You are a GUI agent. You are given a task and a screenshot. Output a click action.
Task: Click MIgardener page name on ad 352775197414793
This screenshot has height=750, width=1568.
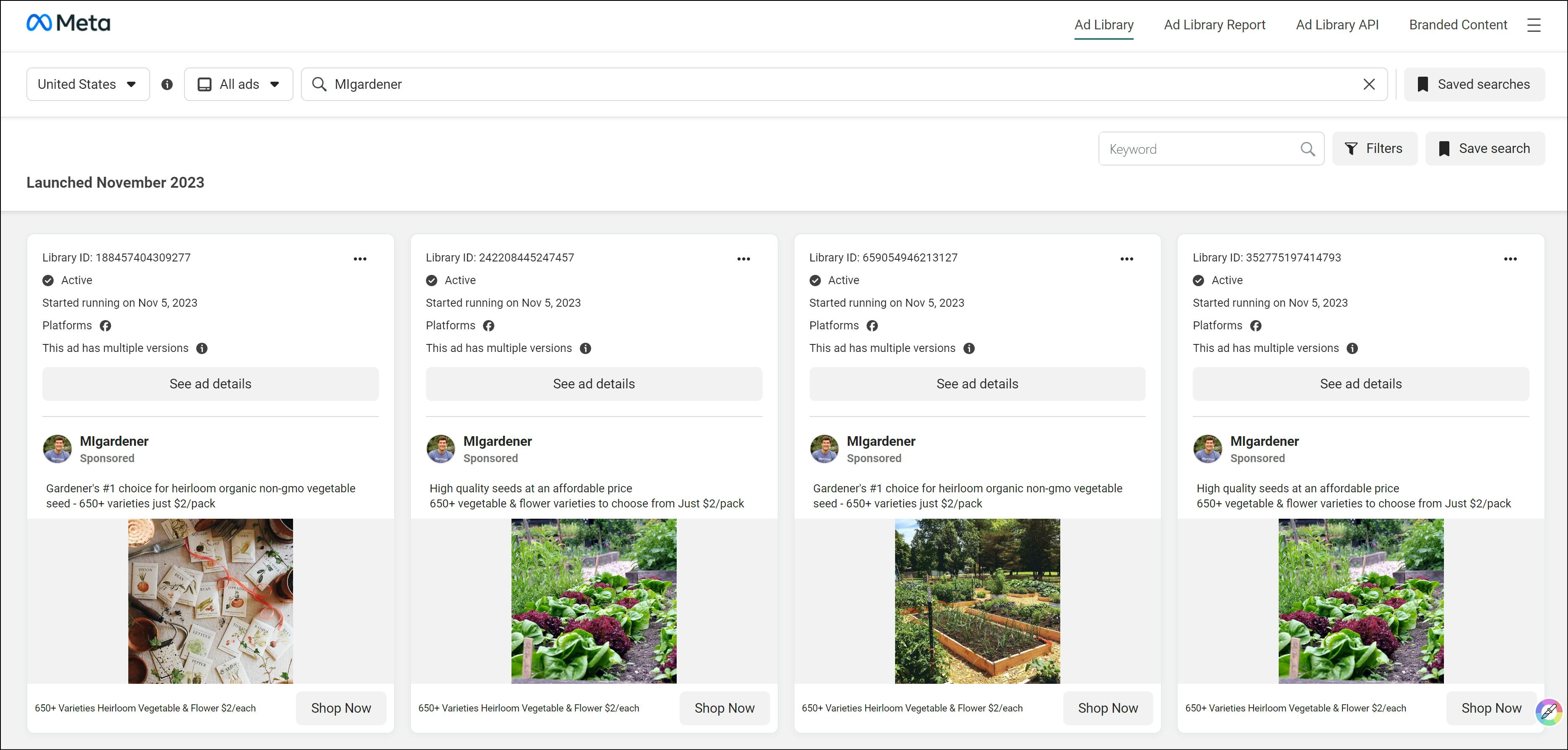point(1264,442)
